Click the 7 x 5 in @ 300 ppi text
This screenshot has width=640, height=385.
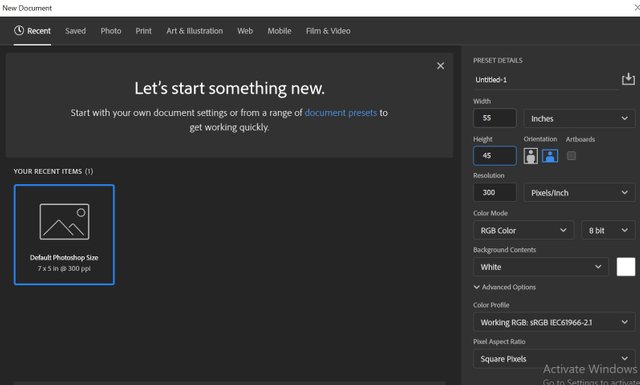64,269
